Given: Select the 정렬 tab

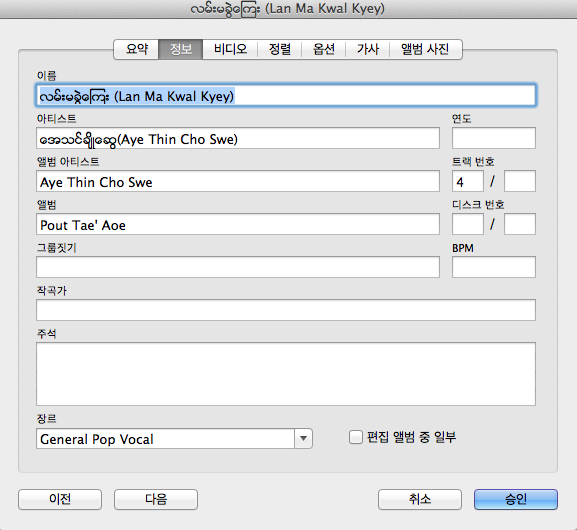Looking at the screenshot, I should (x=280, y=49).
